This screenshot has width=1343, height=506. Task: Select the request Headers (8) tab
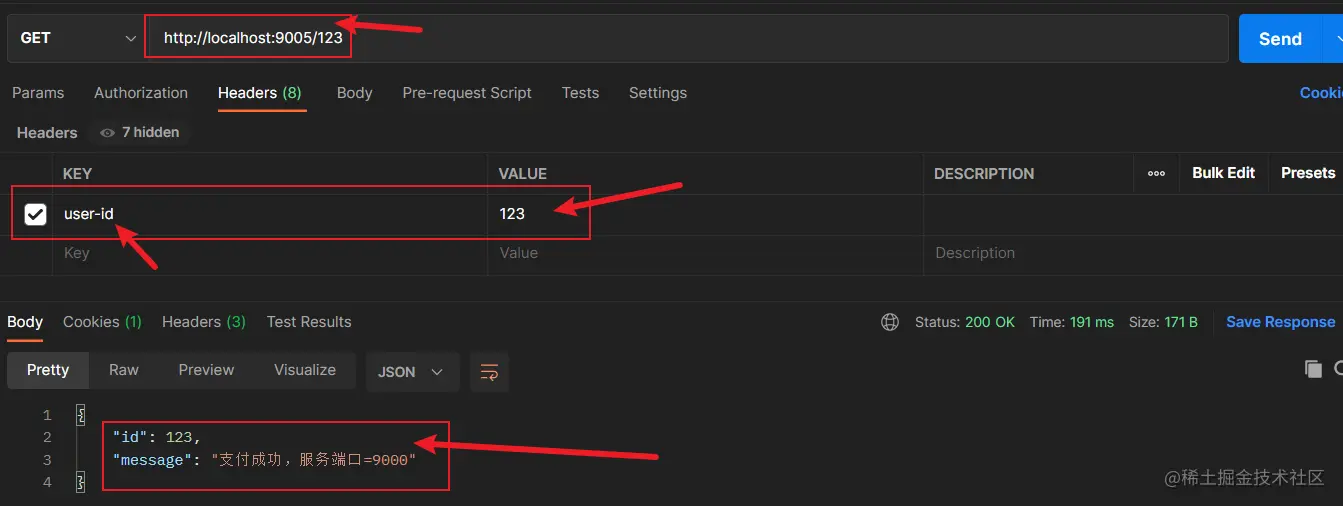click(x=260, y=93)
